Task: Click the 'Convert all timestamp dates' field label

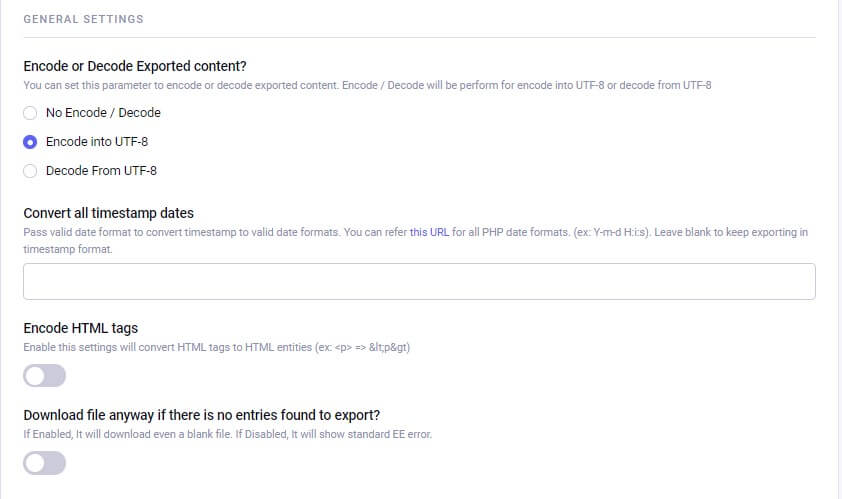Action: tap(108, 213)
